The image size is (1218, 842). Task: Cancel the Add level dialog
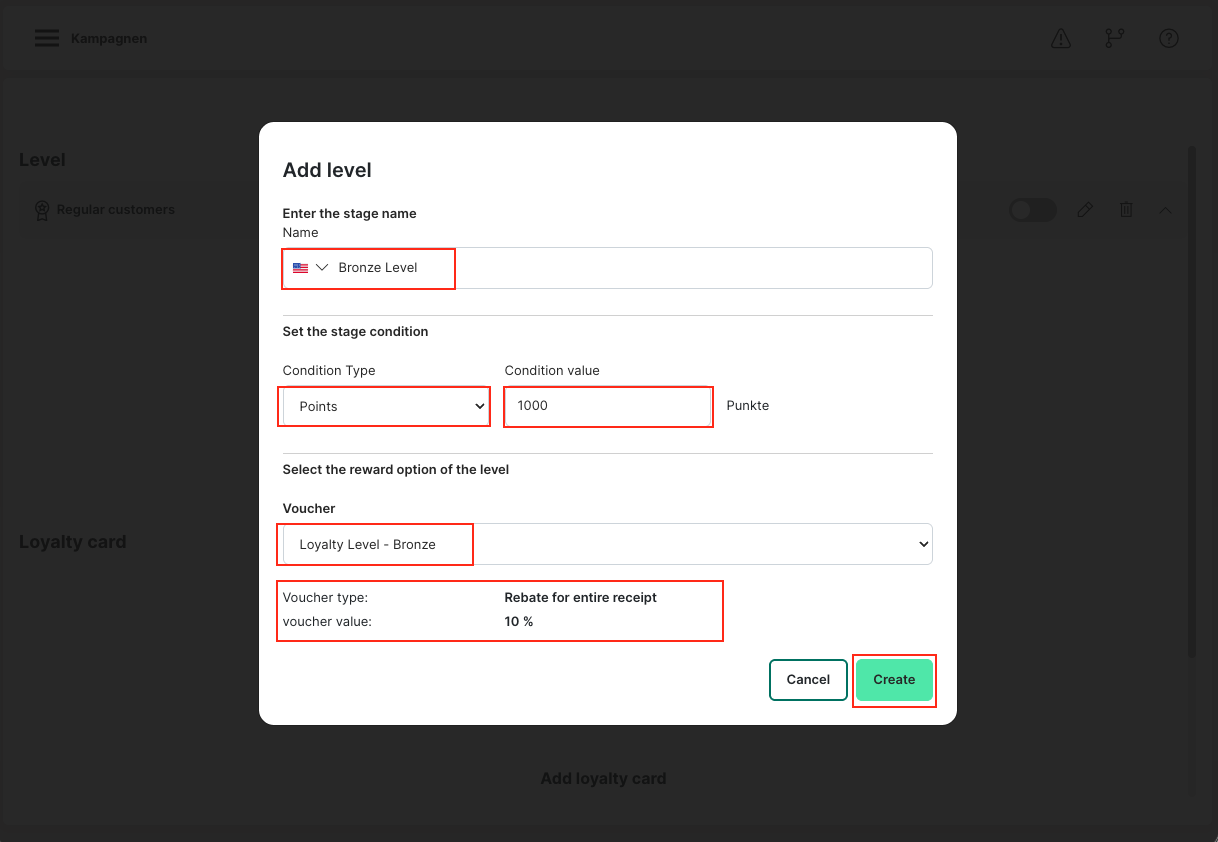click(808, 680)
